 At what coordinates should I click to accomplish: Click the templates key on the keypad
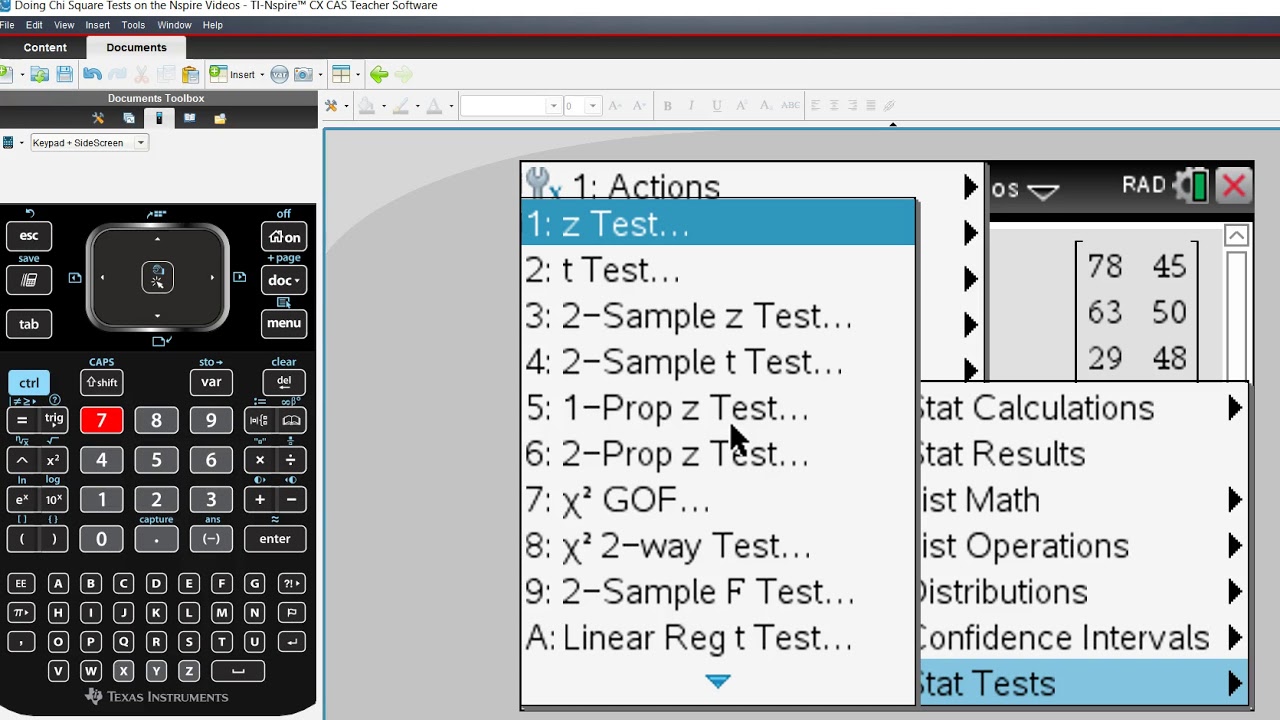[x=258, y=421]
